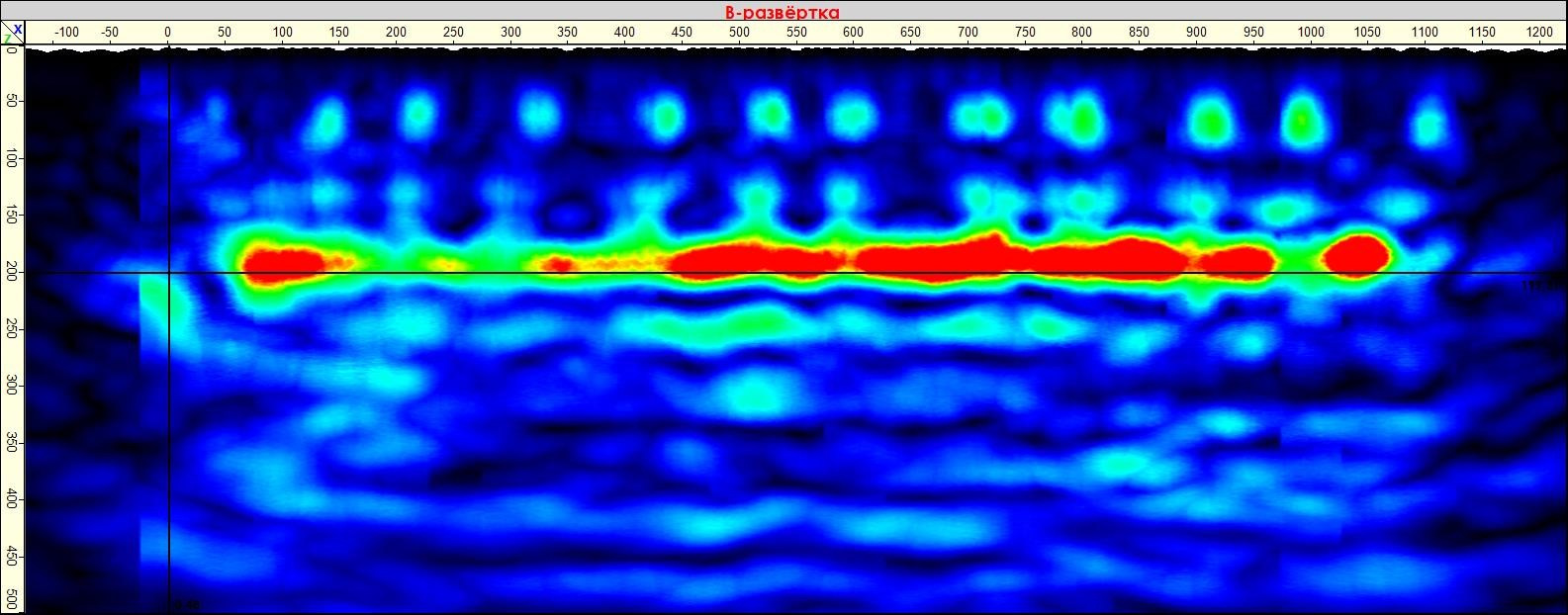This screenshot has width=1568, height=615.
Task: Click the 250 mark on horizontal ruler
Action: (454, 33)
